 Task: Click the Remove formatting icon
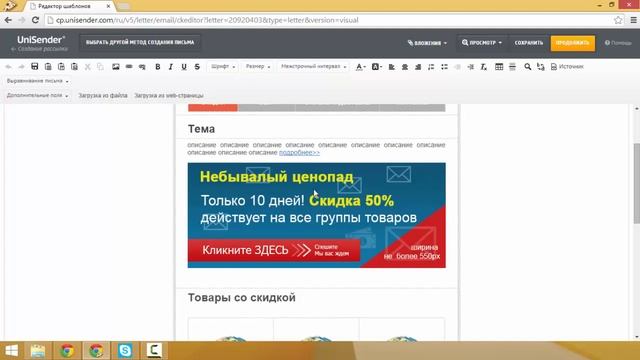click(484, 67)
